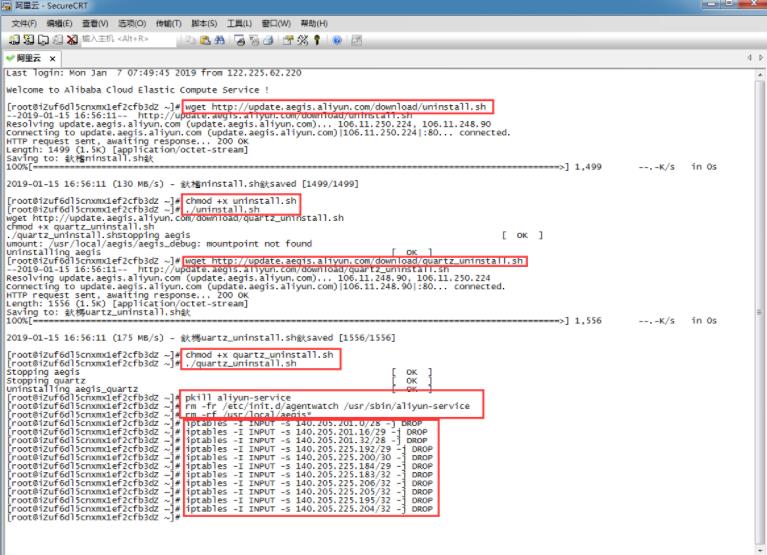Click the SecureCRT title bar app icon
This screenshot has height=555, width=767.
6,5
